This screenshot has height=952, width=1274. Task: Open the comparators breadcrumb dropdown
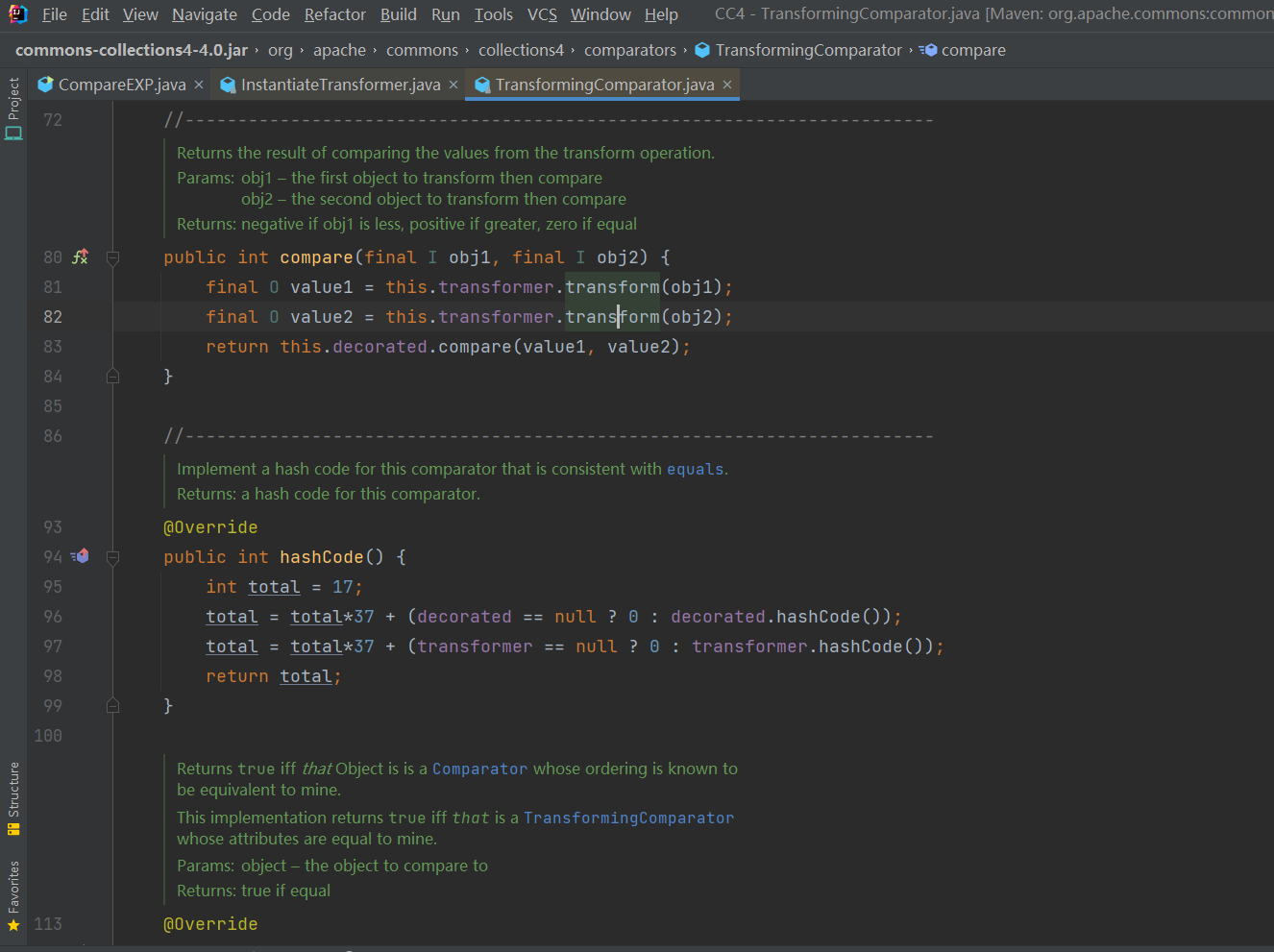(x=629, y=49)
